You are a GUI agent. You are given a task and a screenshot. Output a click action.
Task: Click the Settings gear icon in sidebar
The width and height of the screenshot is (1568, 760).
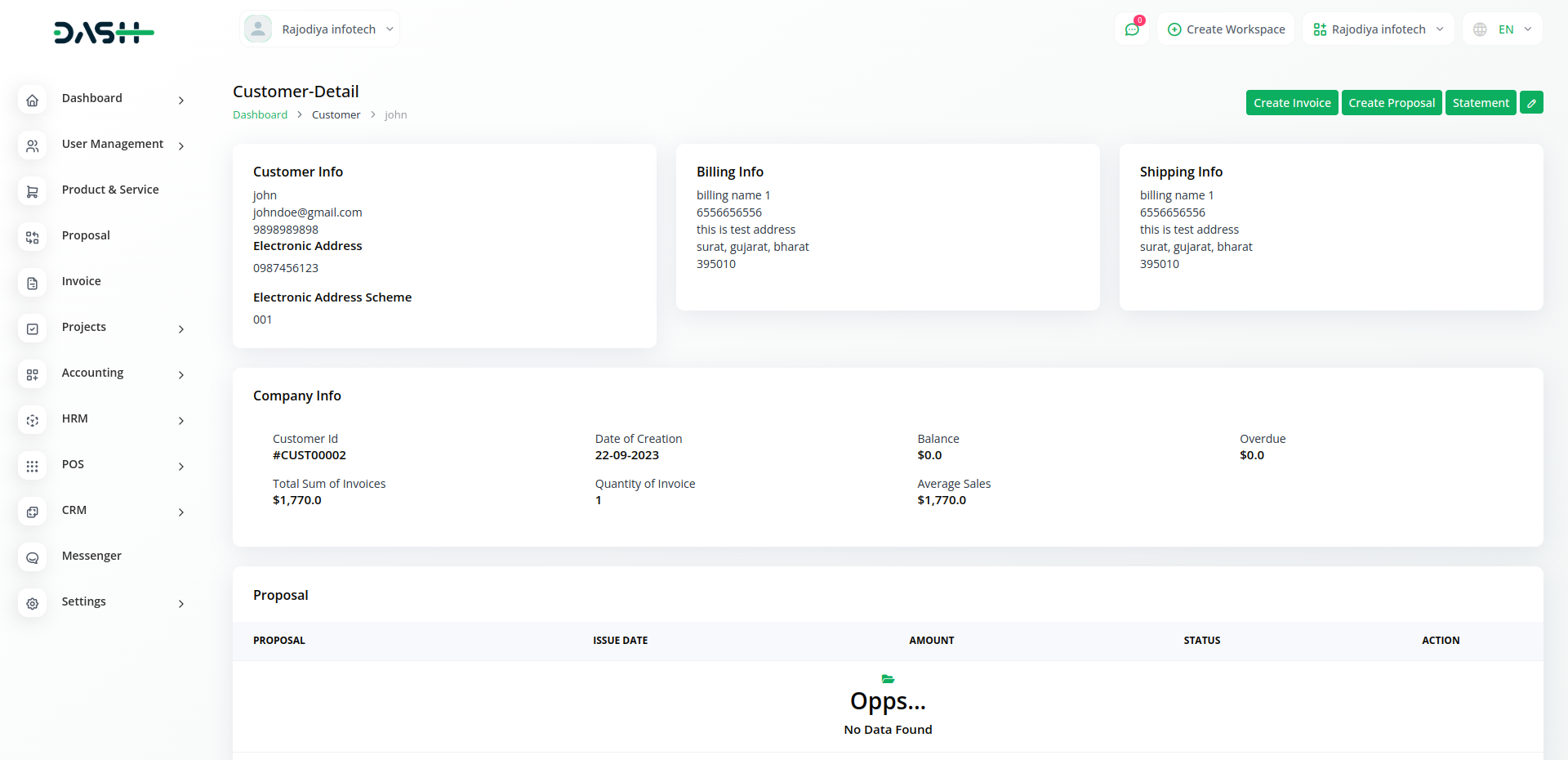pos(33,604)
